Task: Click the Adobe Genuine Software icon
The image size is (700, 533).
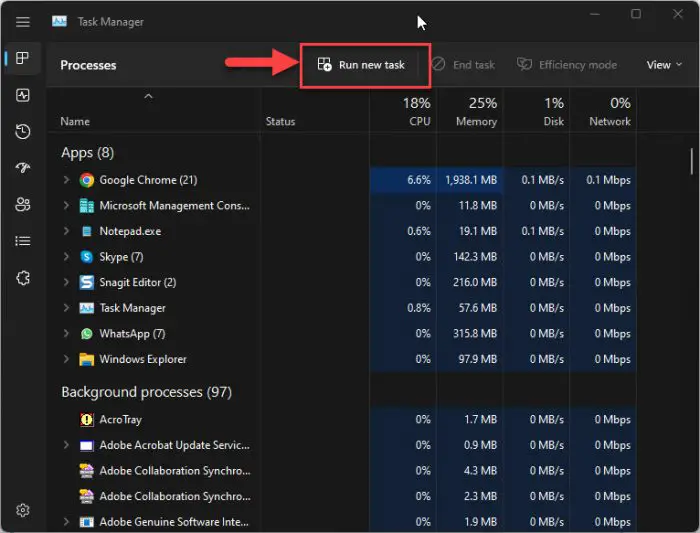Action: (x=87, y=522)
